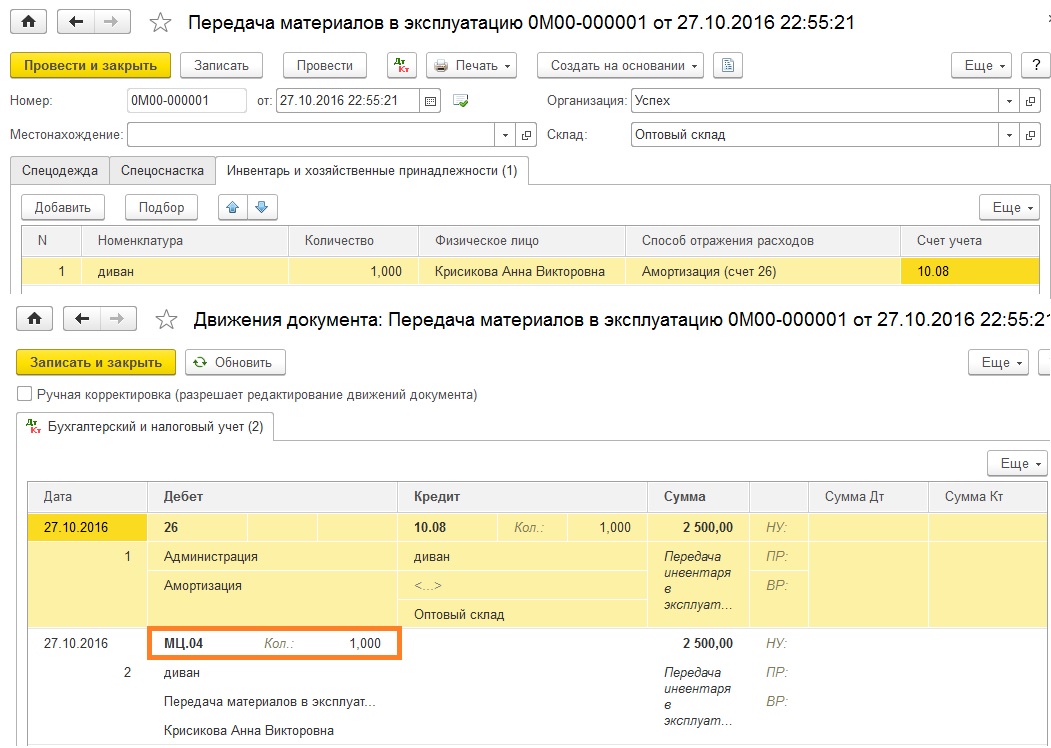Move the table row up with the blue up arrow
Image resolution: width=1051 pixels, height=748 pixels.
[233, 208]
